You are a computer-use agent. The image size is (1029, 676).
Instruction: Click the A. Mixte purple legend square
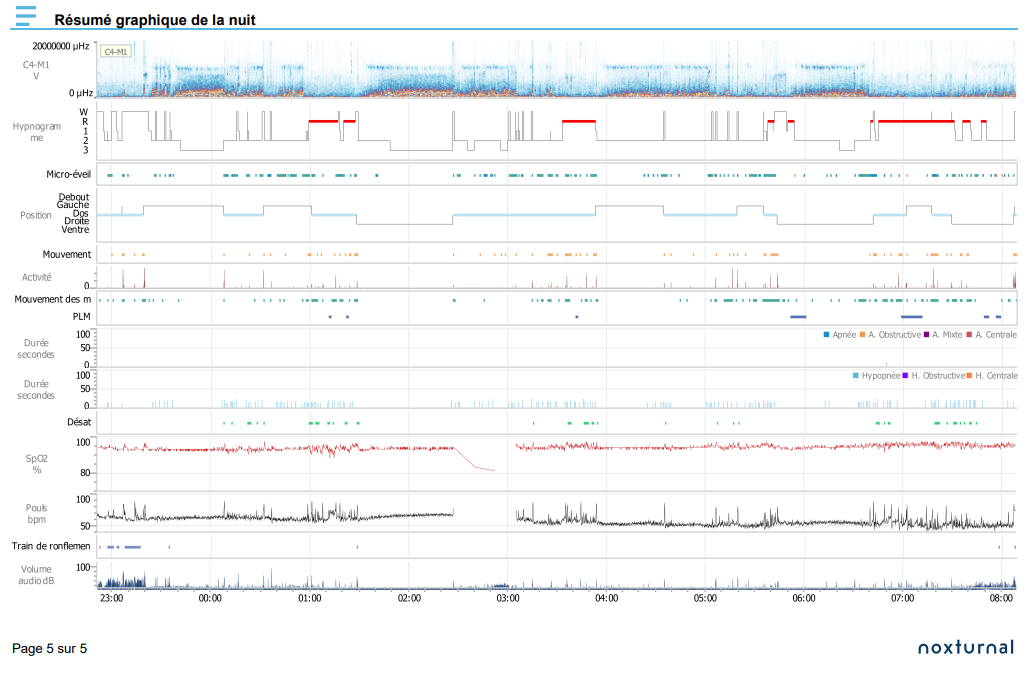(x=927, y=335)
